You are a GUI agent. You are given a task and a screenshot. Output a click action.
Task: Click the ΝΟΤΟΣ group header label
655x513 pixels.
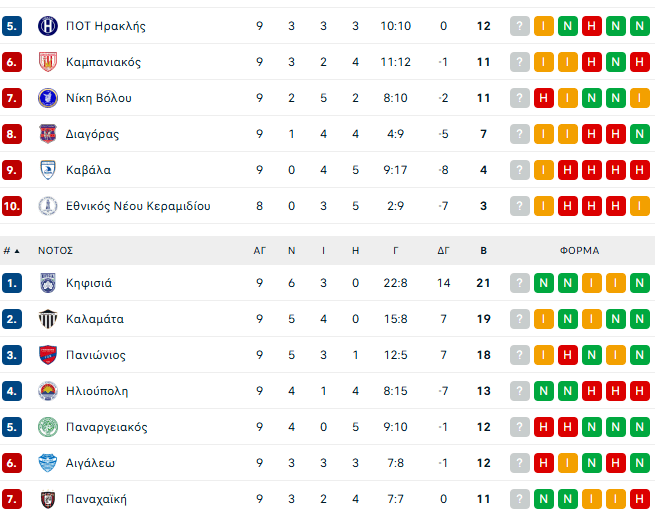55,251
